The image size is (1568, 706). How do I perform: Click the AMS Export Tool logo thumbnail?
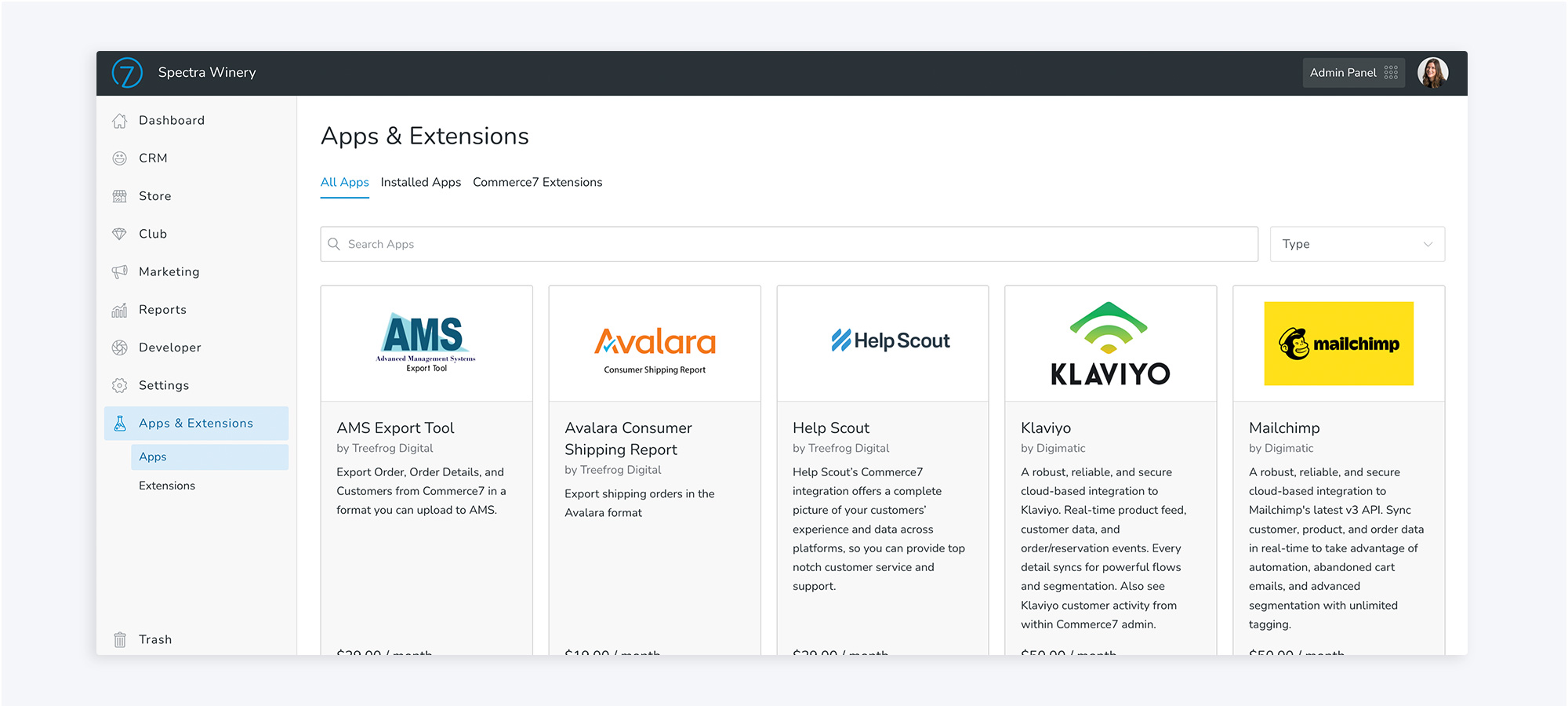point(426,344)
